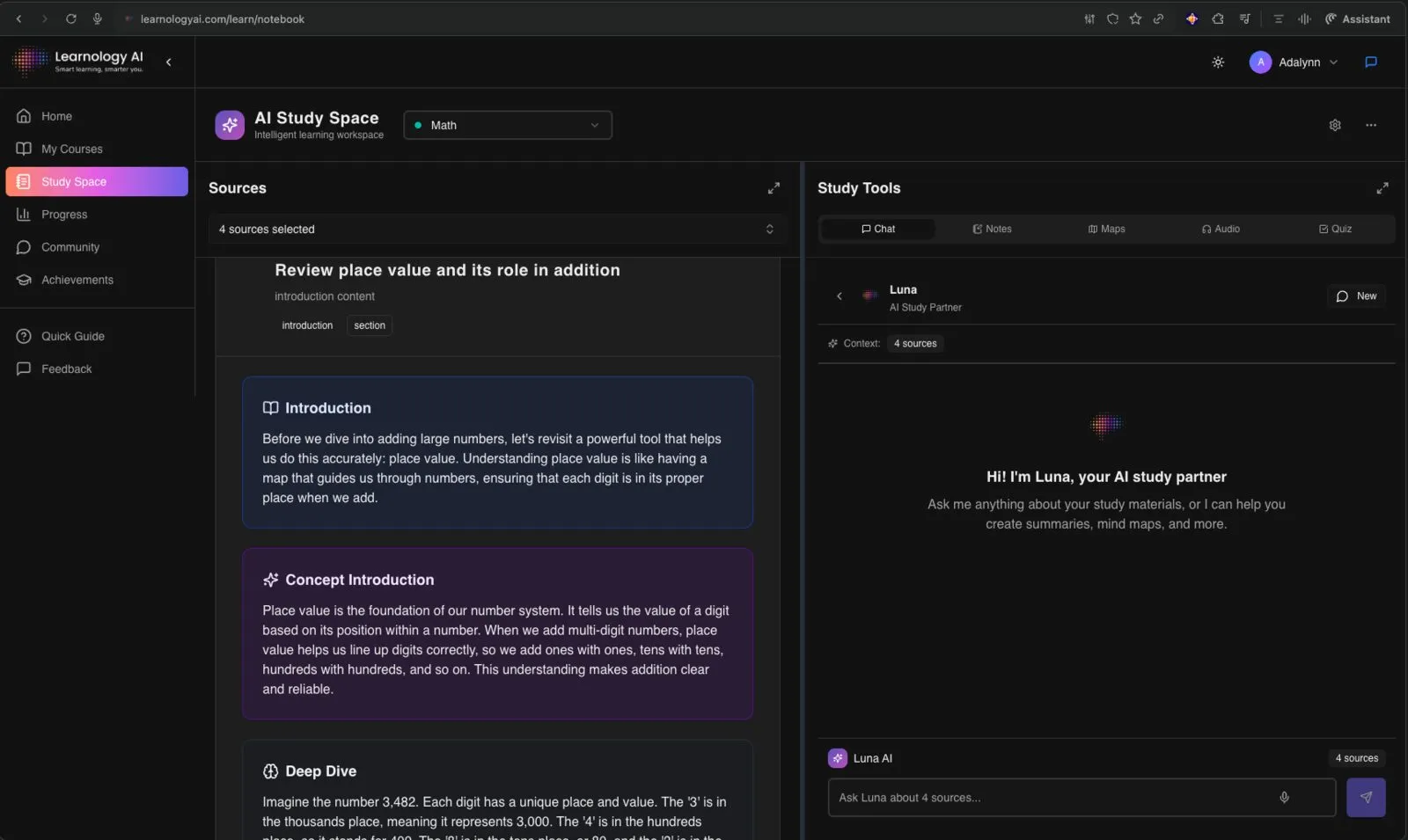Click the 'introduction' tag
Image resolution: width=1408 pixels, height=840 pixels.
307,325
